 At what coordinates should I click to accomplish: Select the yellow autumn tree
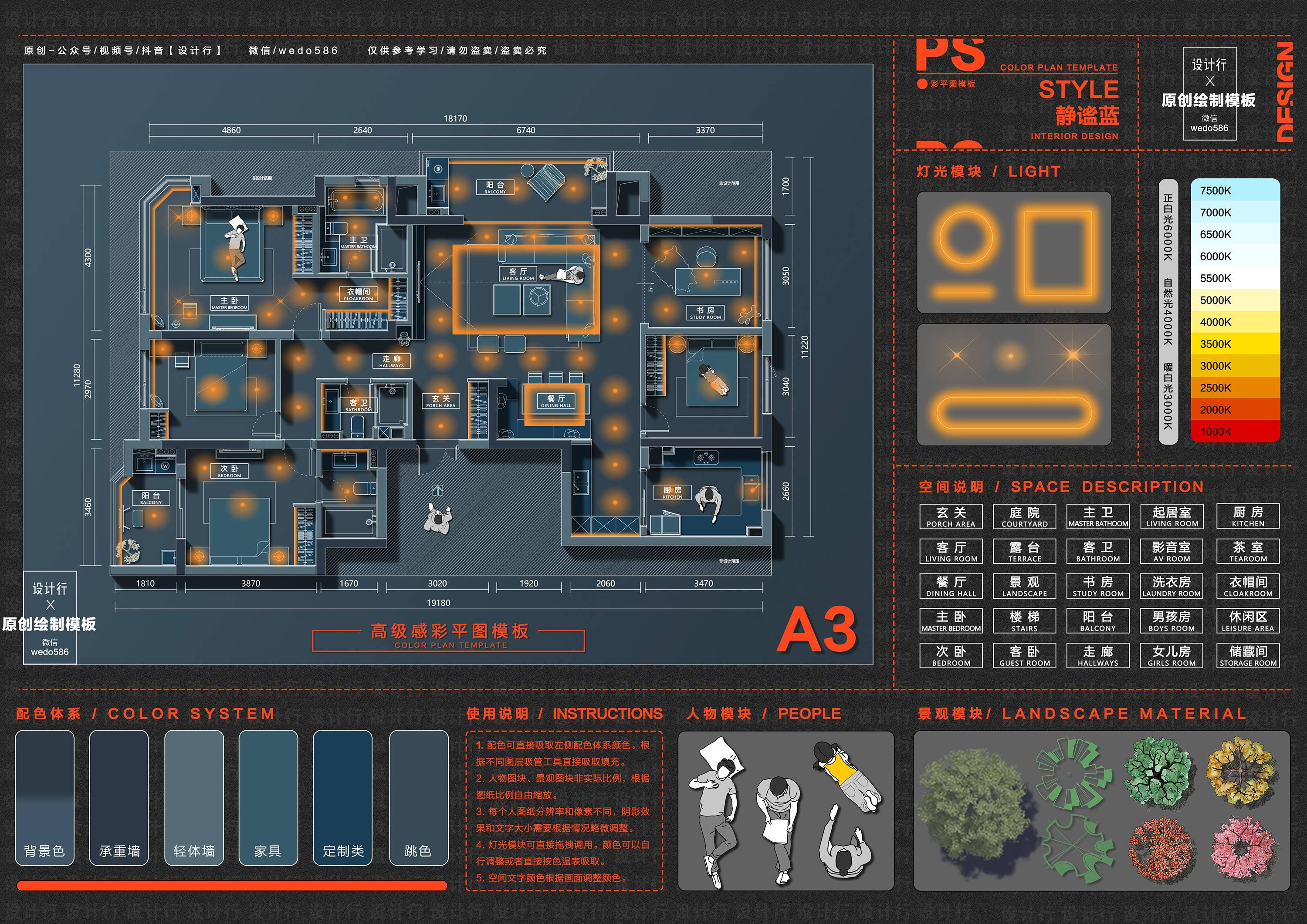click(x=1242, y=770)
